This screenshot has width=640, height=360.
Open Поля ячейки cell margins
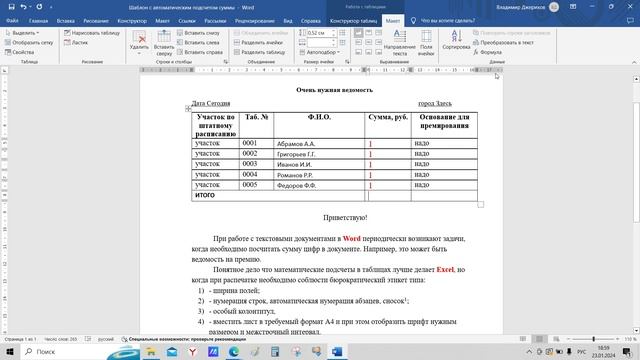point(426,43)
